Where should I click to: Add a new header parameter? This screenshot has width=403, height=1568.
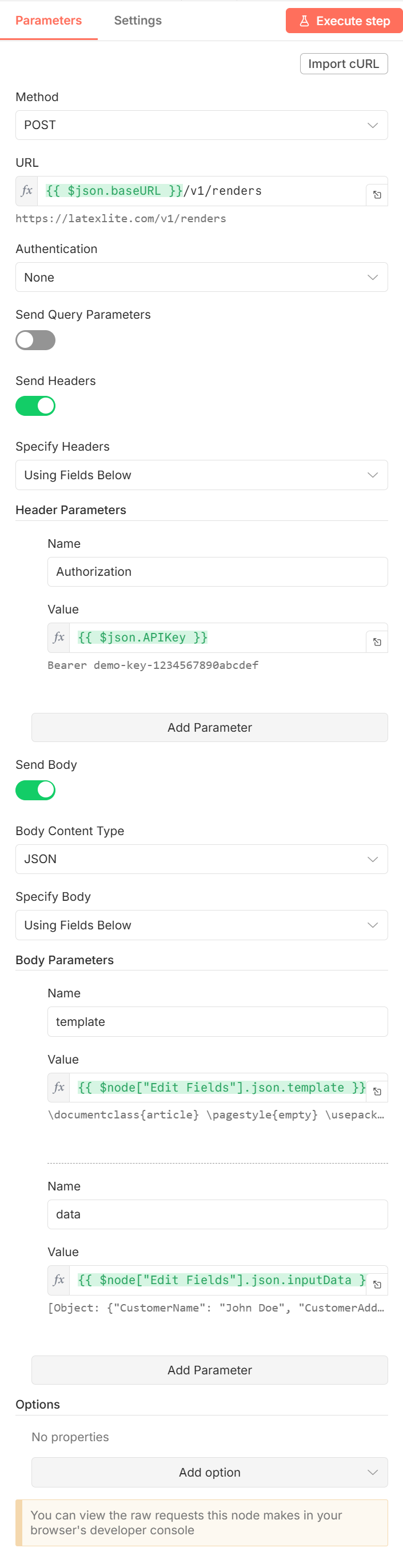pos(209,727)
